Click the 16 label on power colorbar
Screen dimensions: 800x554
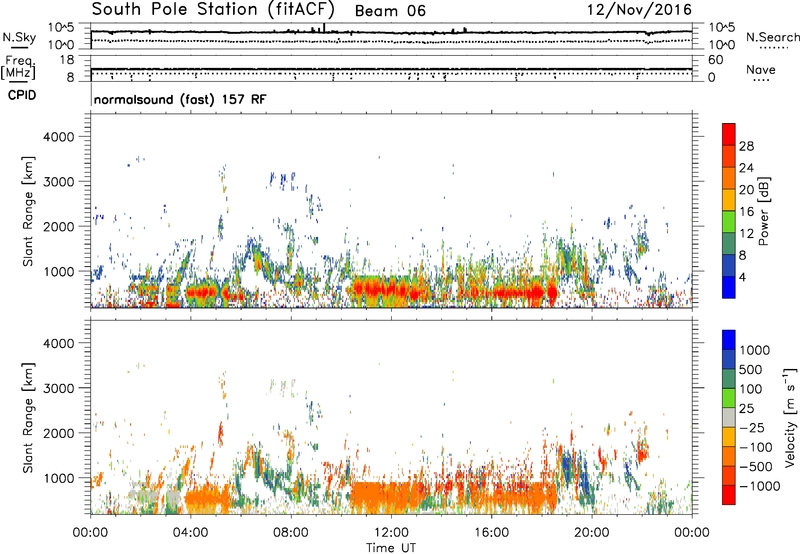746,212
